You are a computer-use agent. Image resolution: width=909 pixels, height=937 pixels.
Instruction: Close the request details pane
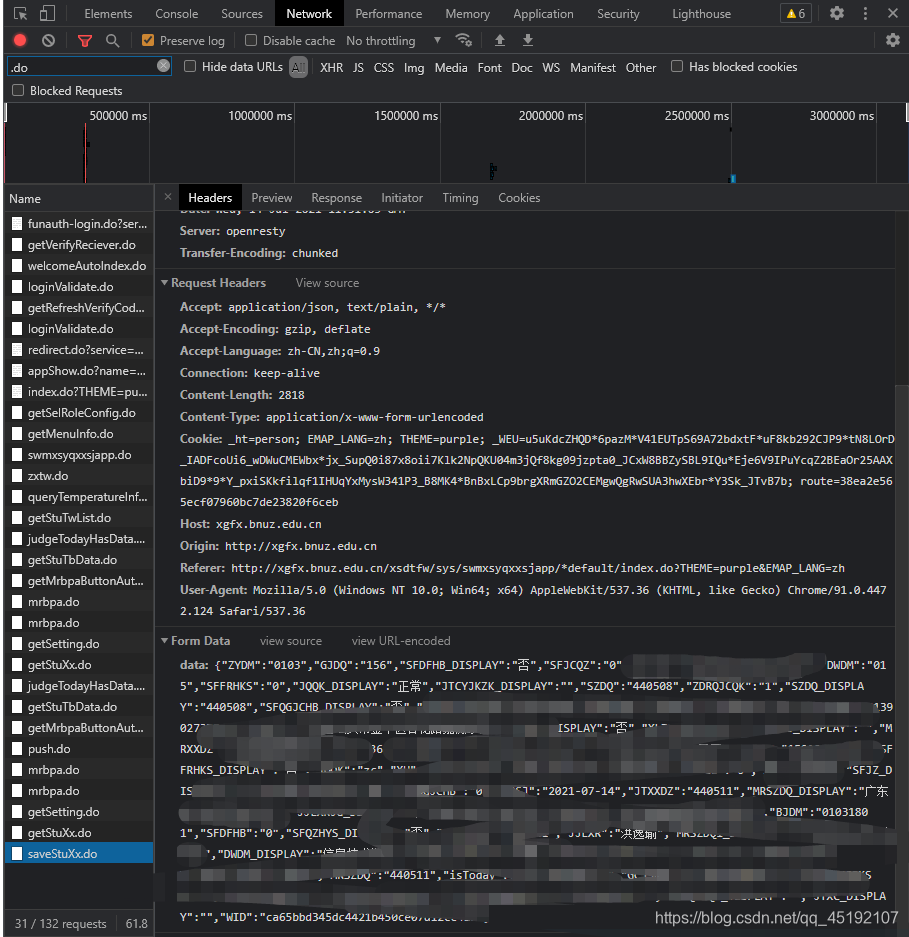[168, 197]
